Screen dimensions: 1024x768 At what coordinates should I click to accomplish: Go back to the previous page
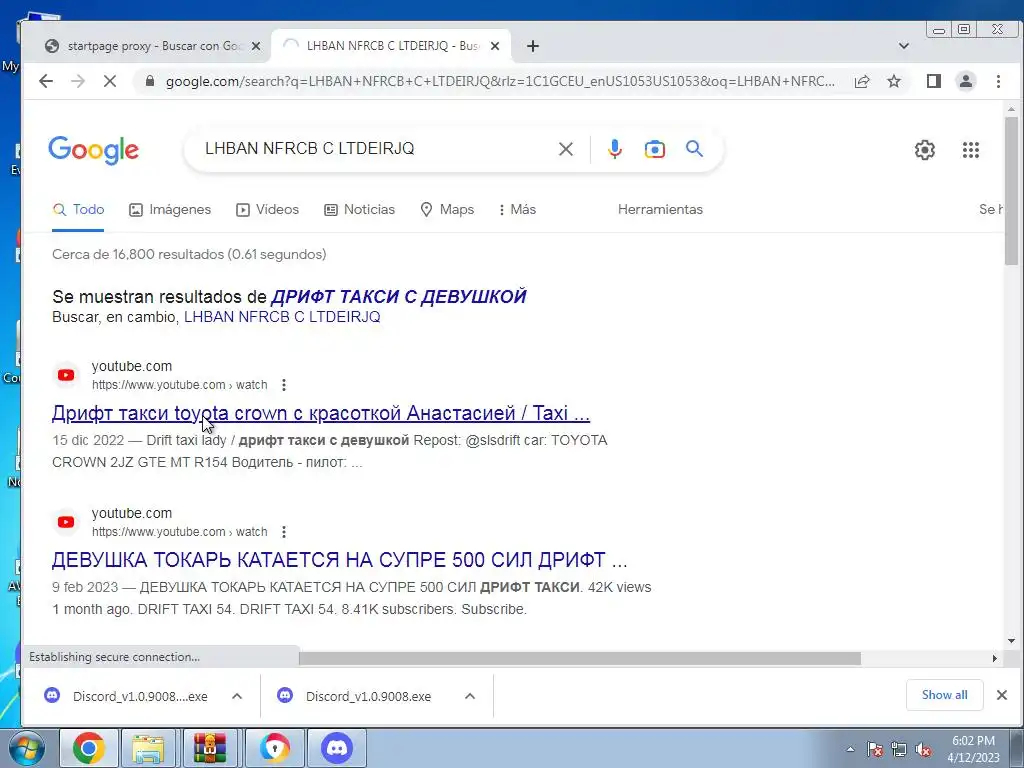pyautogui.click(x=46, y=81)
